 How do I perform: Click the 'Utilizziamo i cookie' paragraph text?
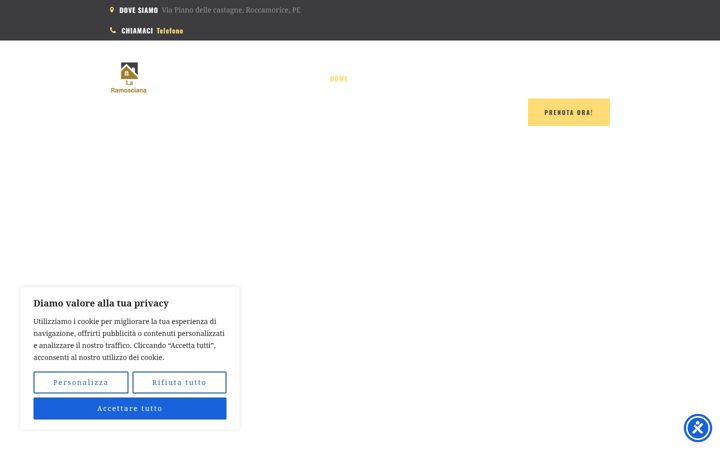coord(129,339)
